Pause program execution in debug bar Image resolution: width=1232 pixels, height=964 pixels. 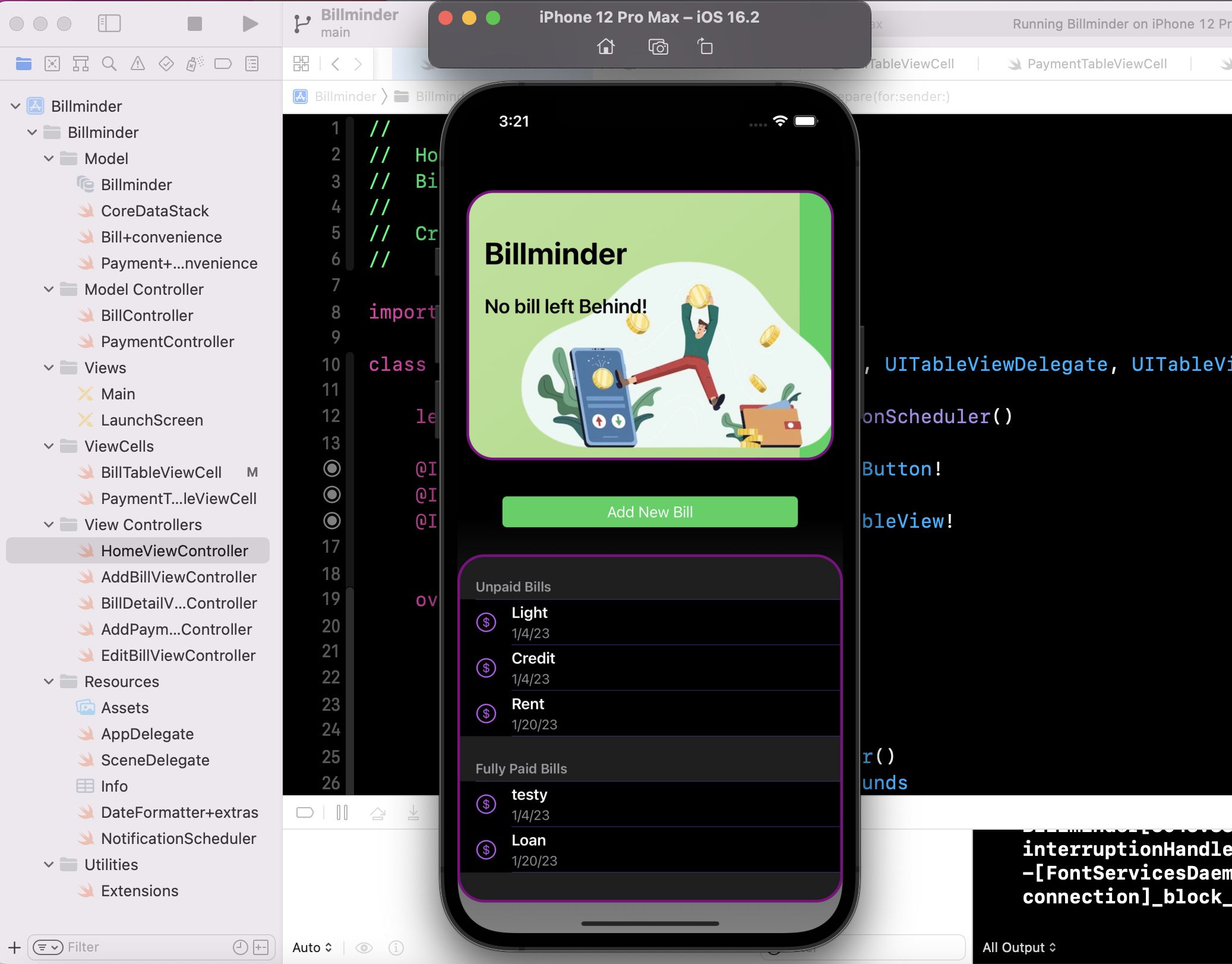pyautogui.click(x=342, y=812)
